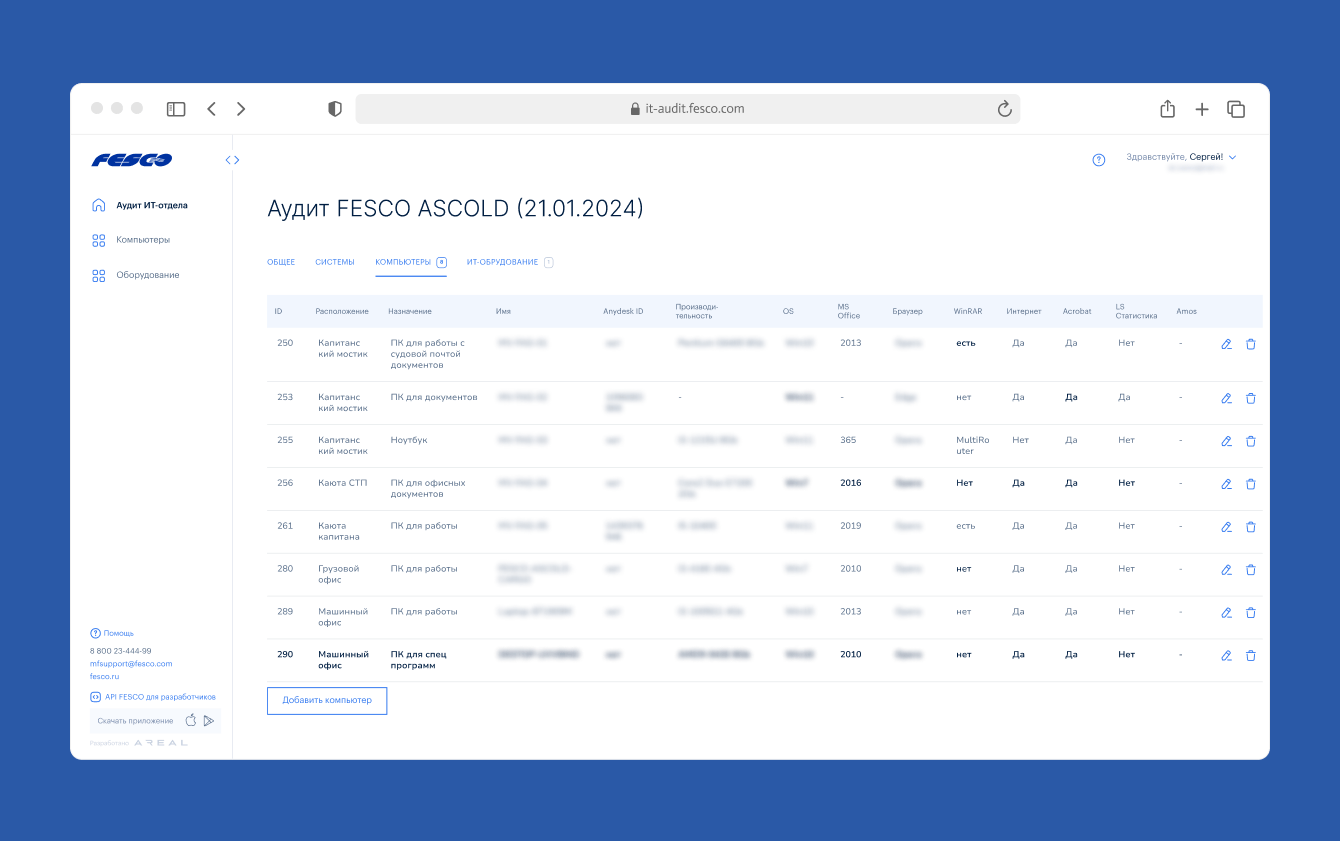
Task: Click the it-audit.fesco.com address bar
Action: pyautogui.click(x=688, y=109)
